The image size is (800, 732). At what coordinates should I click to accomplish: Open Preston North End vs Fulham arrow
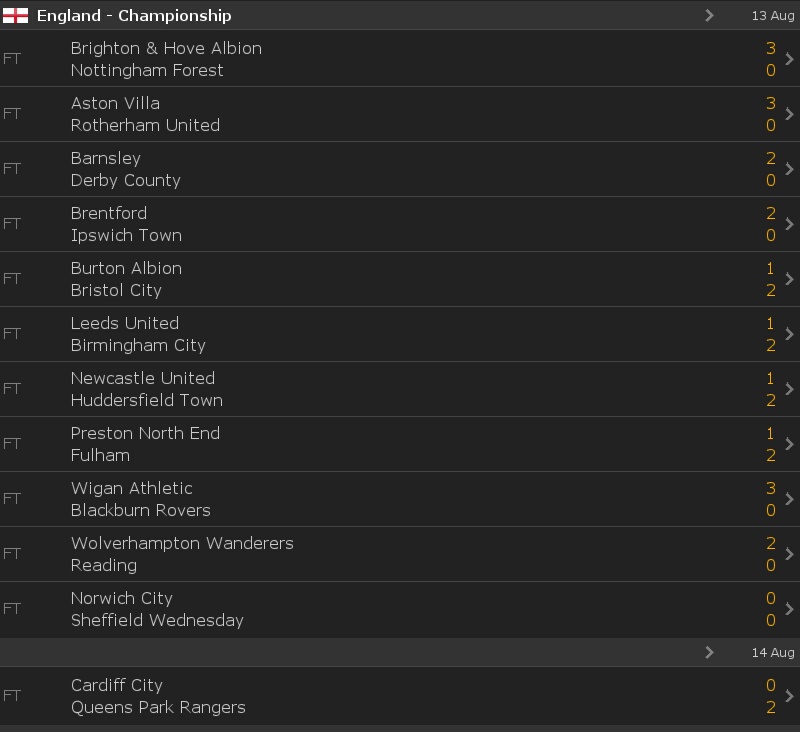[x=789, y=444]
